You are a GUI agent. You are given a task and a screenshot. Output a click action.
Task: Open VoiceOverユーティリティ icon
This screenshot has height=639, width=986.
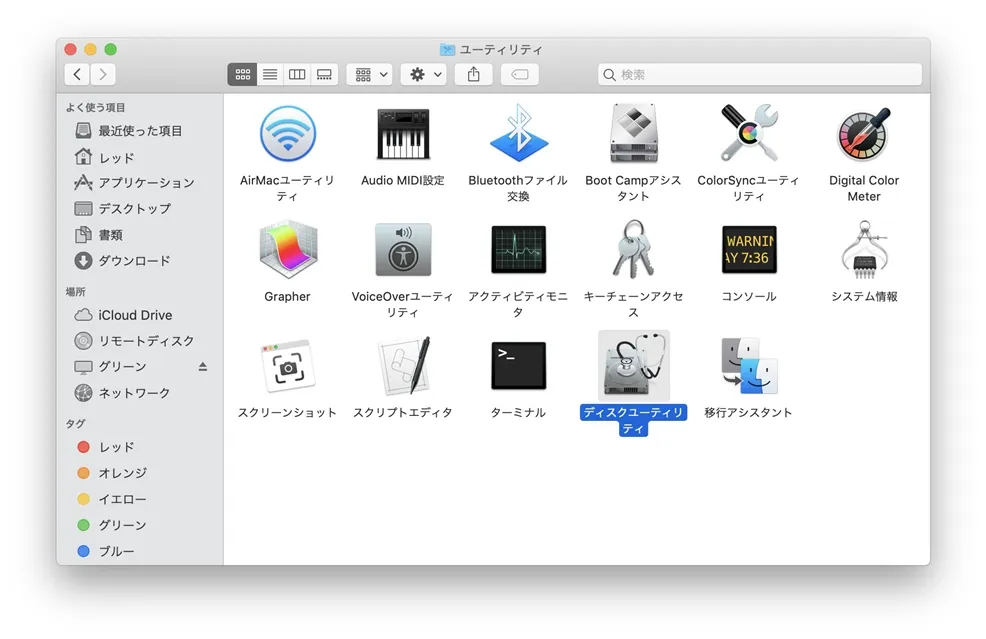click(403, 250)
